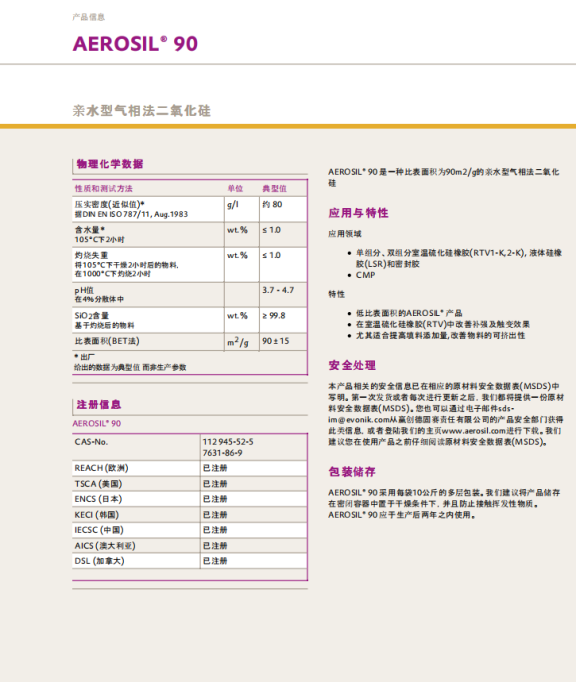Select the 压实密度(近似值) row label

point(109,204)
